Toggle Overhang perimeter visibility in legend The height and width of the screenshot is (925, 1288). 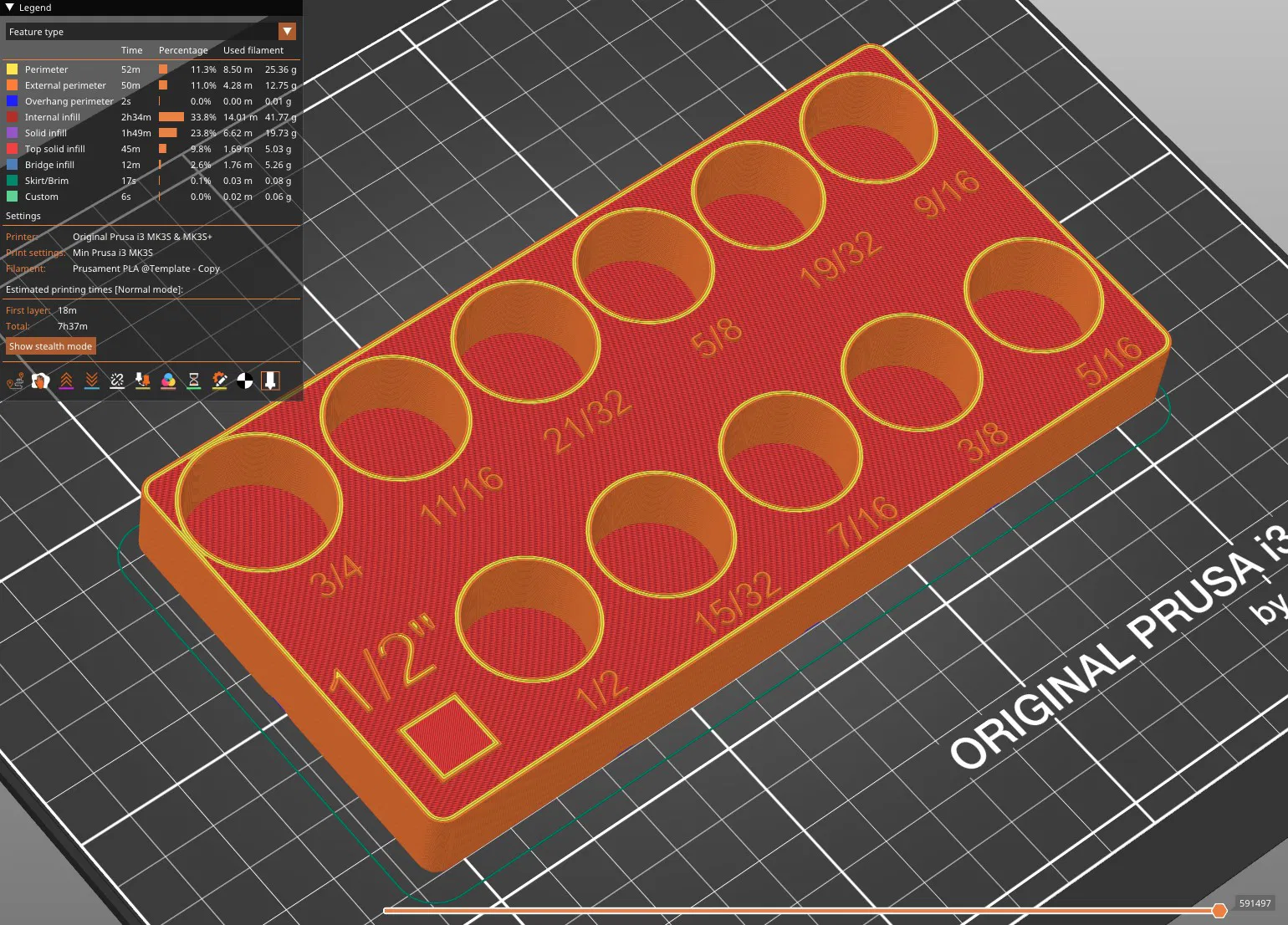(x=151, y=101)
